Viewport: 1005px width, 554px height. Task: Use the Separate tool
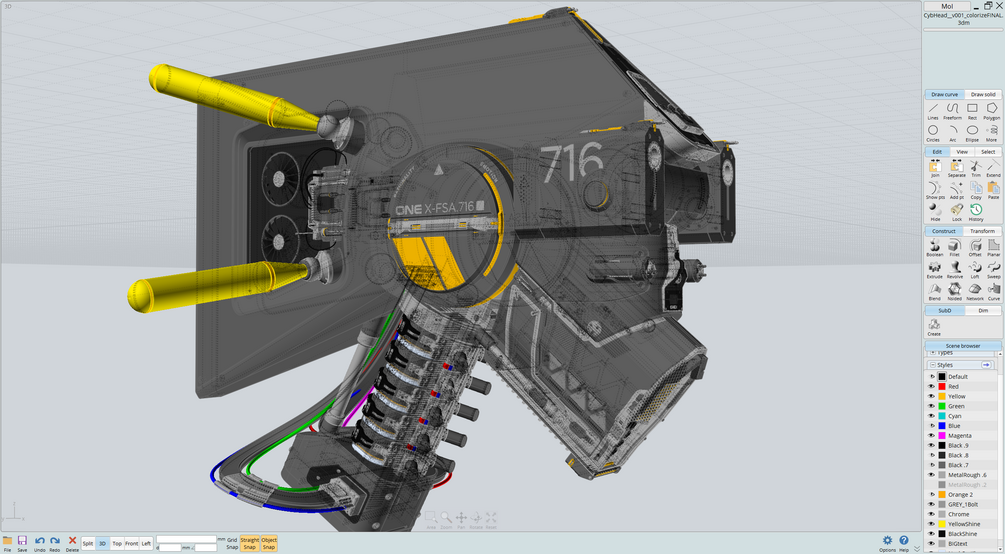(956, 169)
